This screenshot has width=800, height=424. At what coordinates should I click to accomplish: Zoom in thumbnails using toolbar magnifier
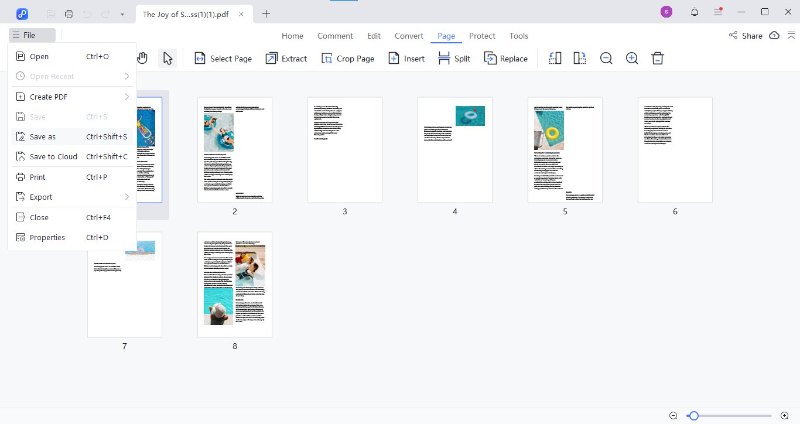632,58
